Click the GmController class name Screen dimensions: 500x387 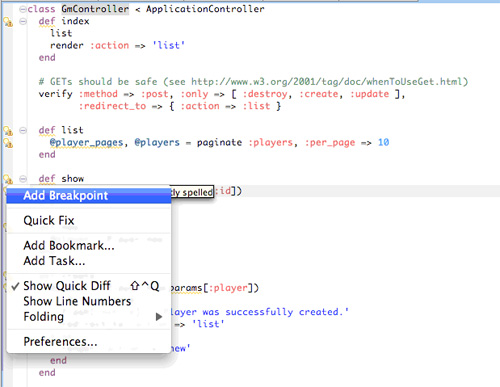click(95, 9)
